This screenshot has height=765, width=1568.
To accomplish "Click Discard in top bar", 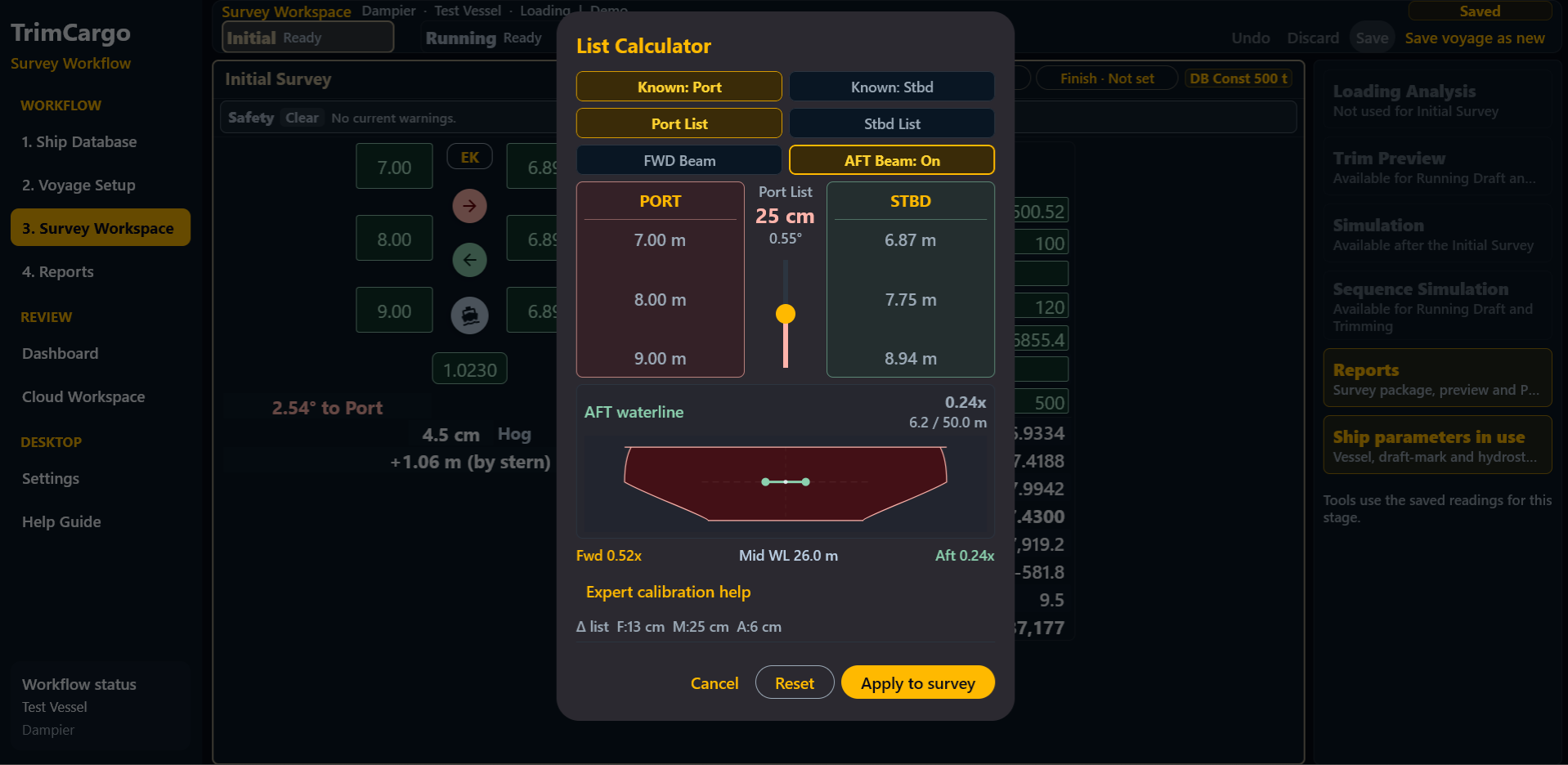I will (x=1313, y=38).
